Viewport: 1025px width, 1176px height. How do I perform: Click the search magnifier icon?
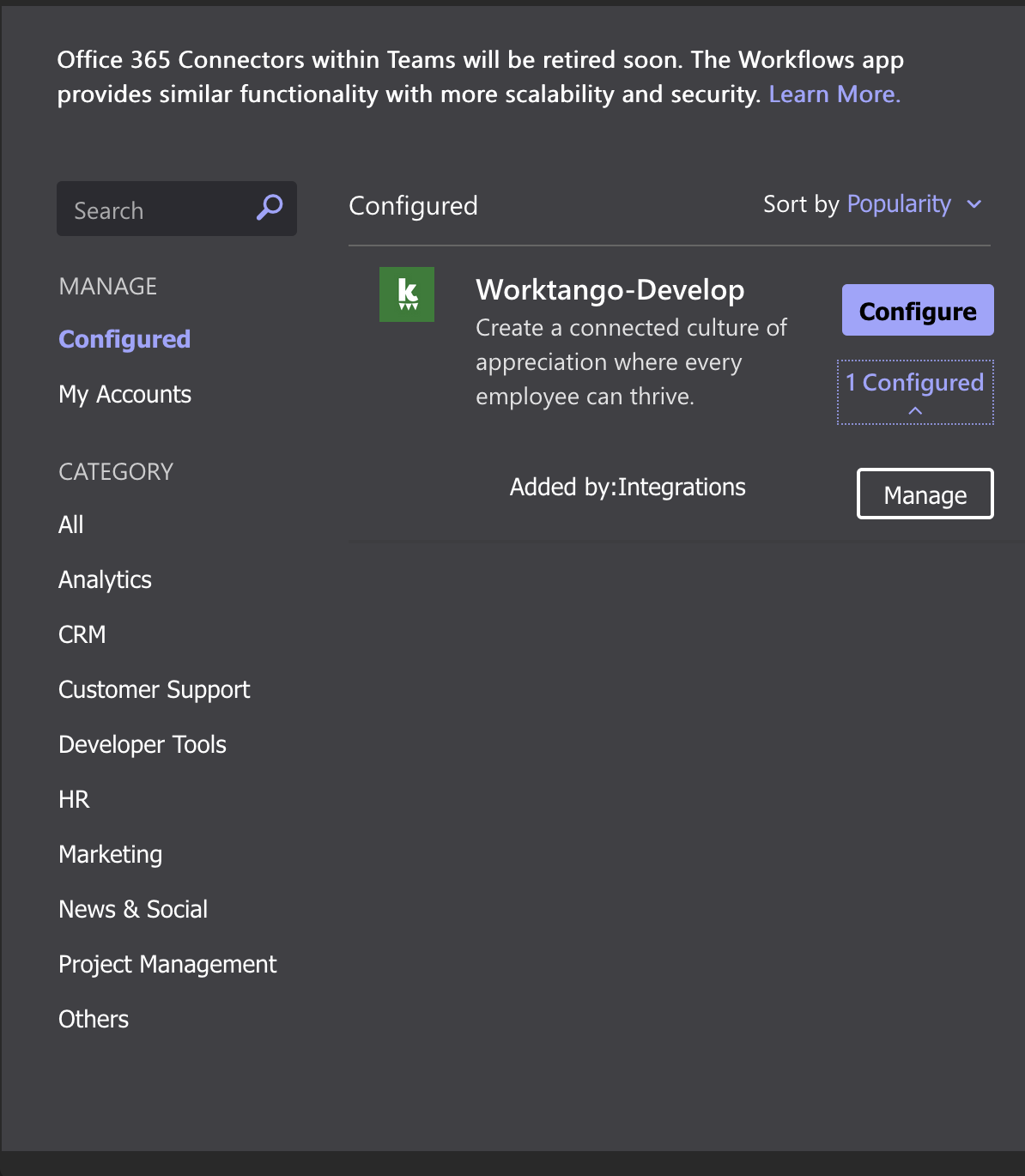(270, 208)
